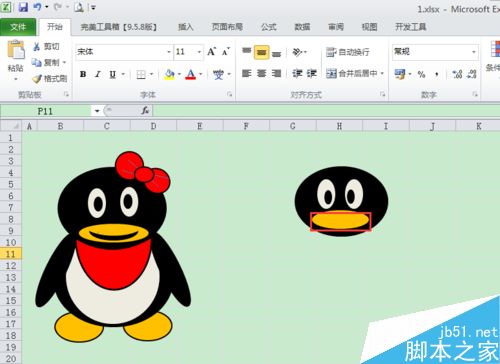The height and width of the screenshot is (364, 500).
Task: Expand font color dropdown arrow
Action: point(201,74)
